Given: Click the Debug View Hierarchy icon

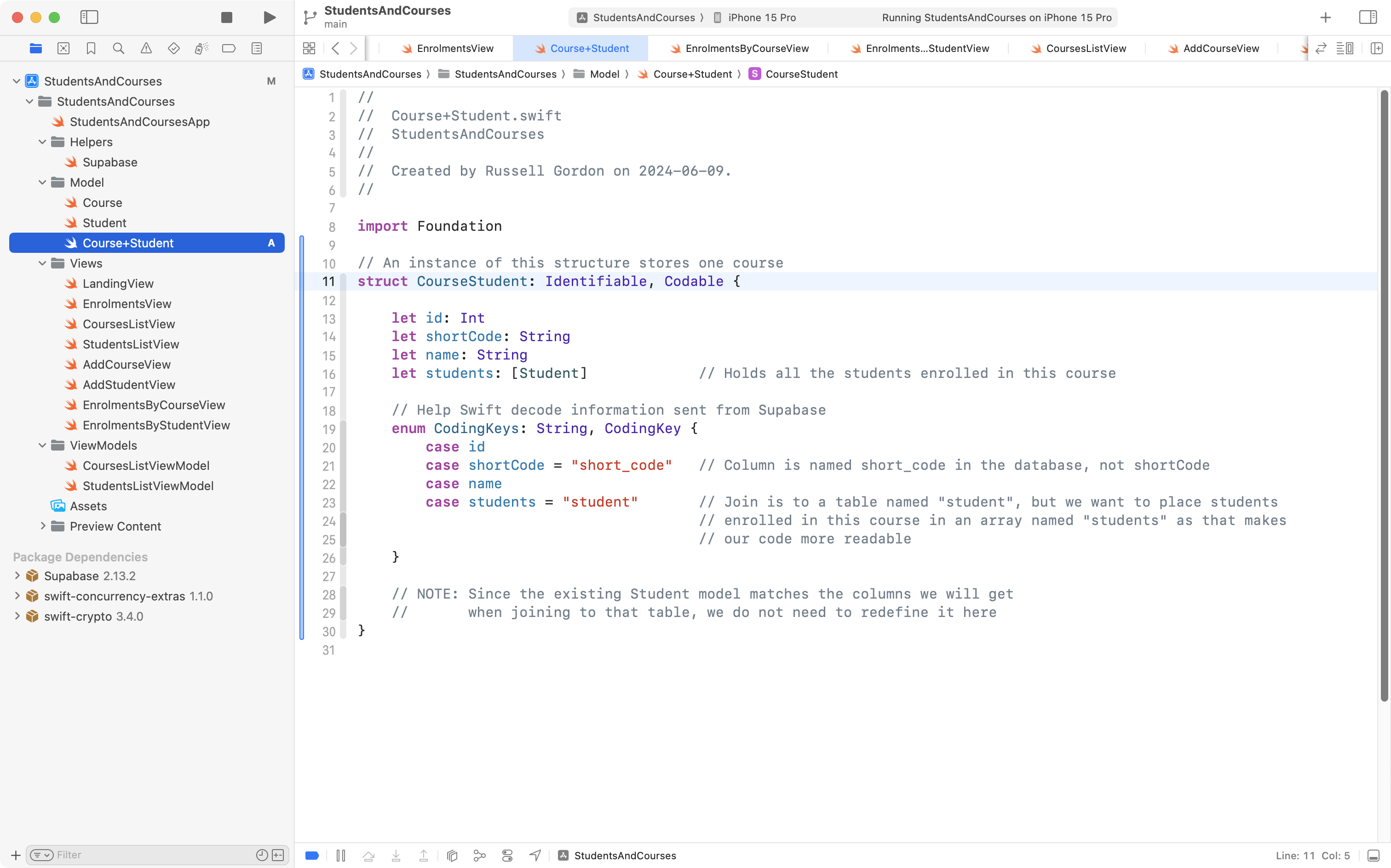Looking at the screenshot, I should click(452, 856).
